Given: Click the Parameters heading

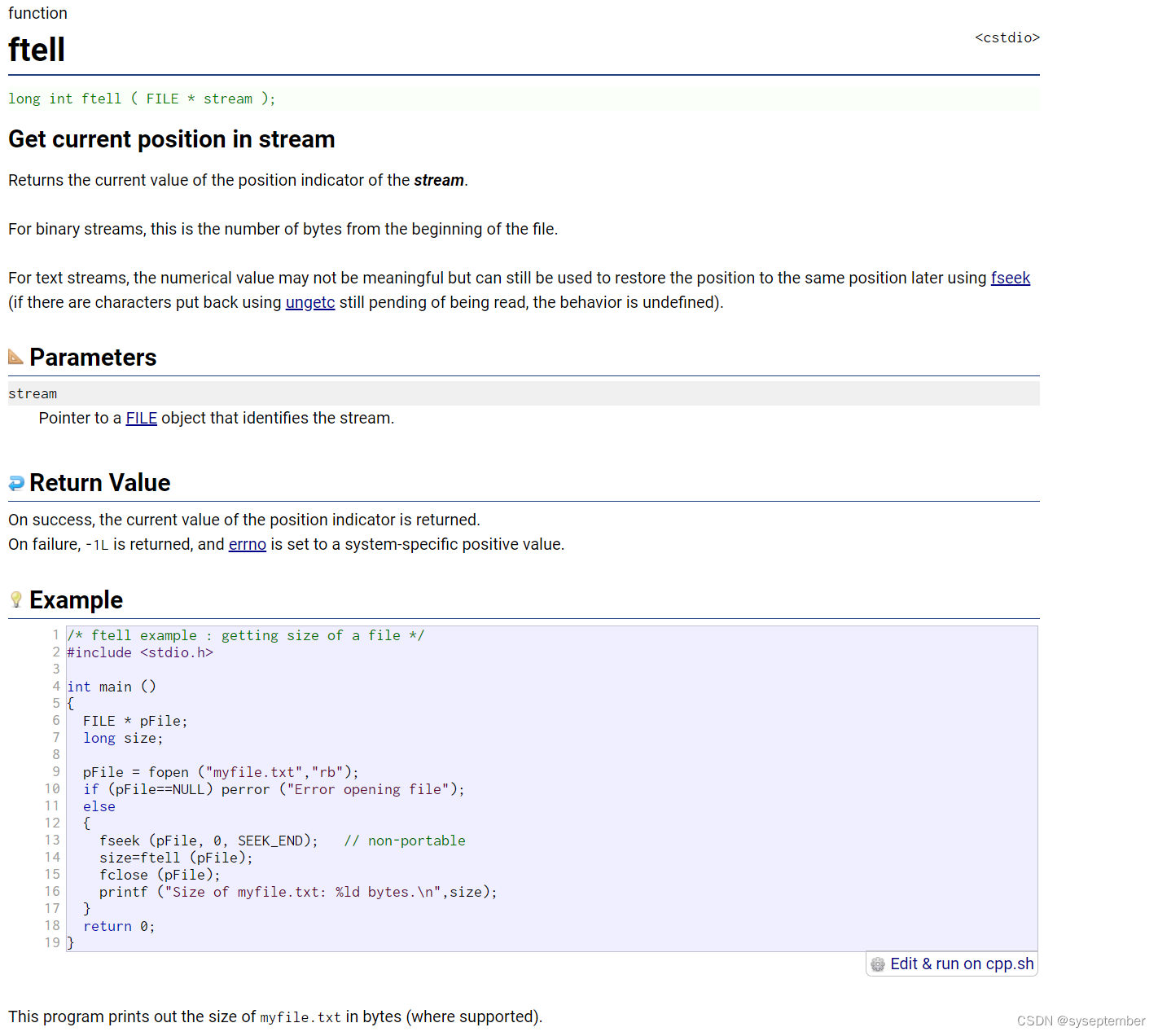Looking at the screenshot, I should [93, 358].
